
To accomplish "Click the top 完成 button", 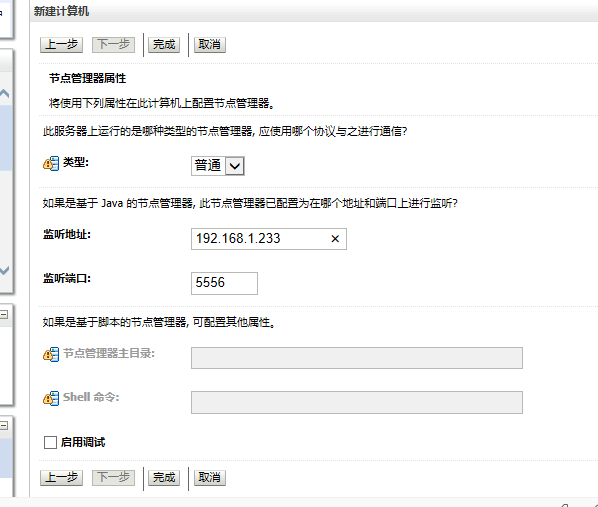I will click(x=164, y=45).
